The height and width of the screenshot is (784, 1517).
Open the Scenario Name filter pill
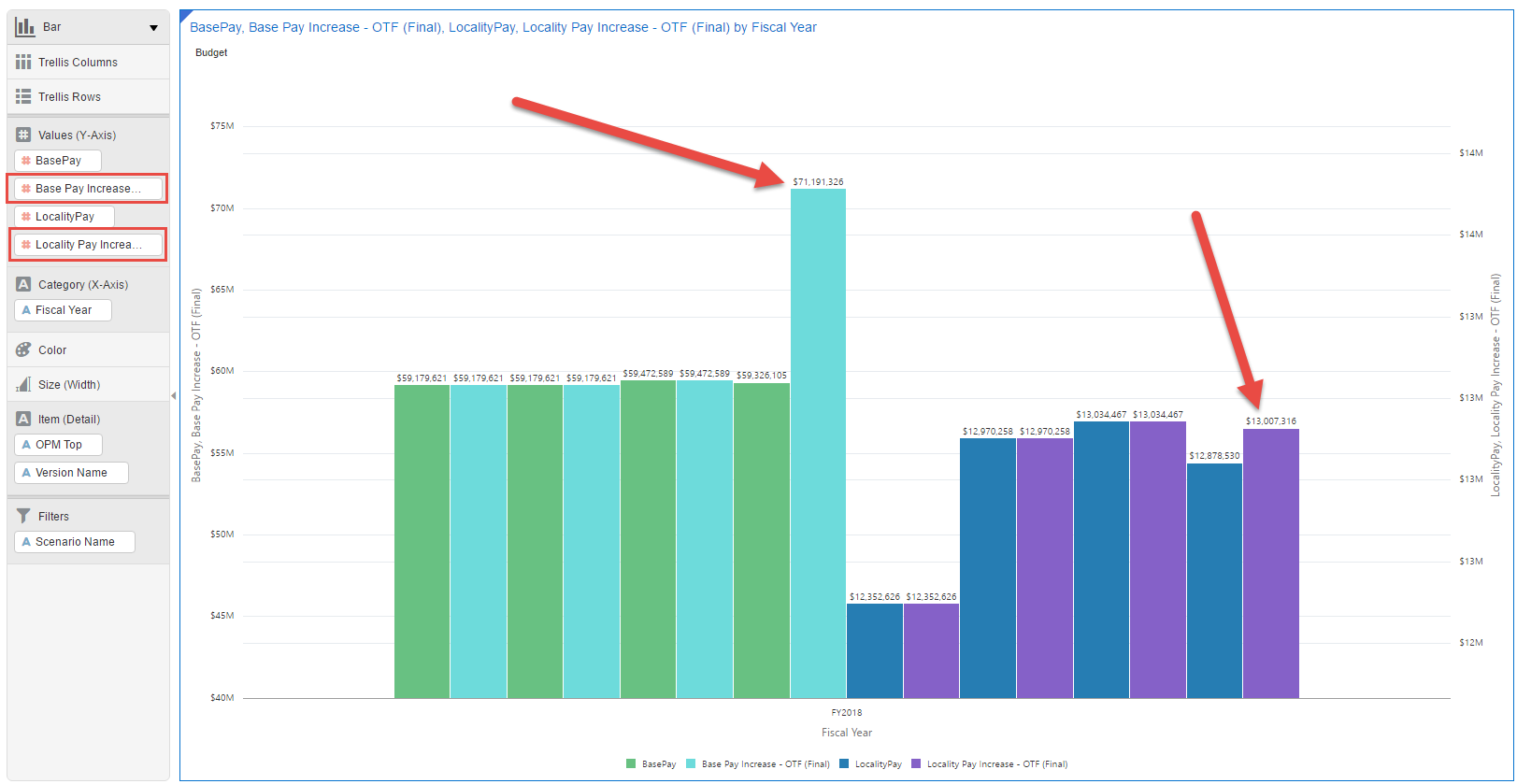(x=75, y=542)
